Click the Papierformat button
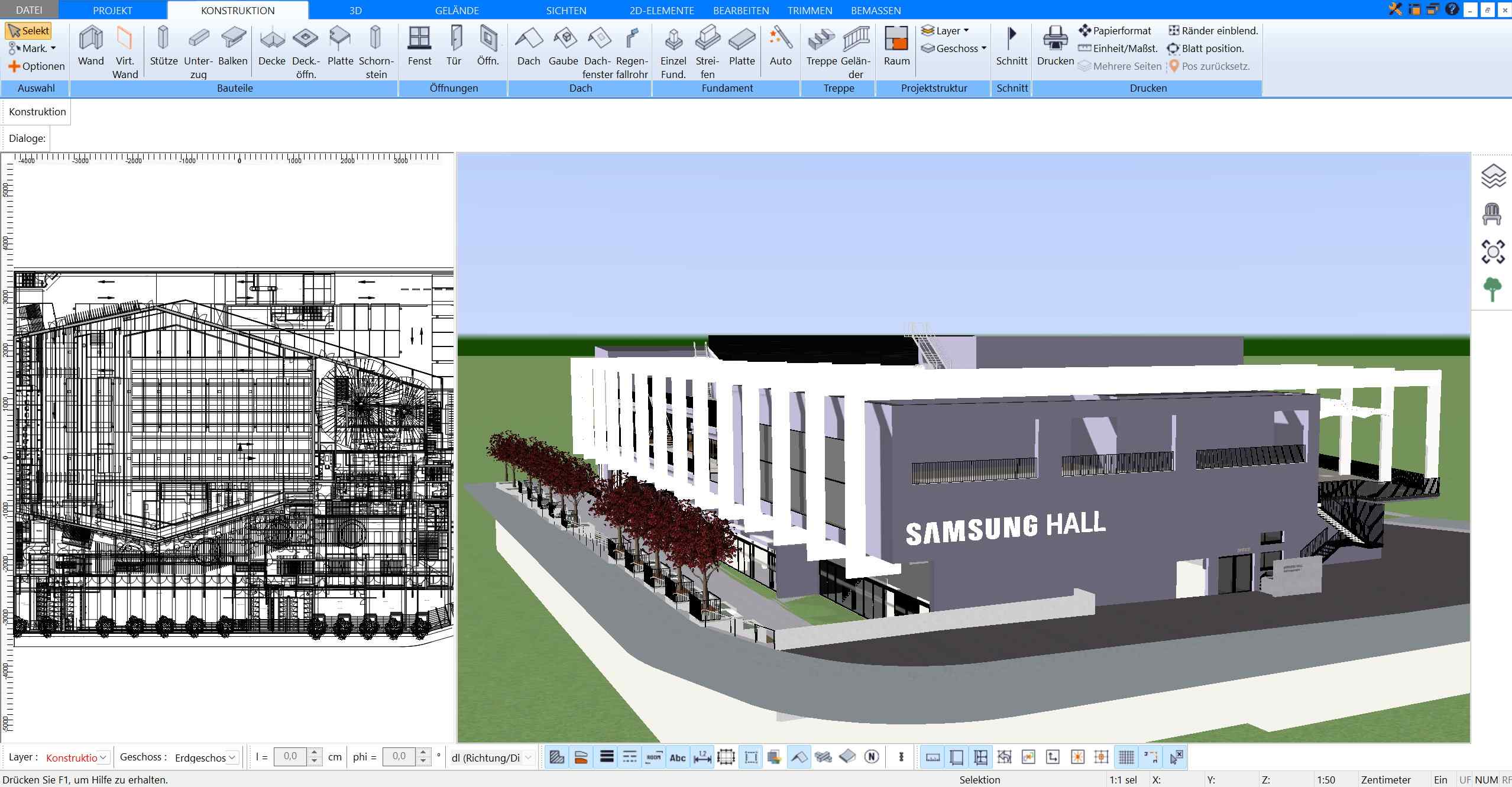 tap(1115, 31)
